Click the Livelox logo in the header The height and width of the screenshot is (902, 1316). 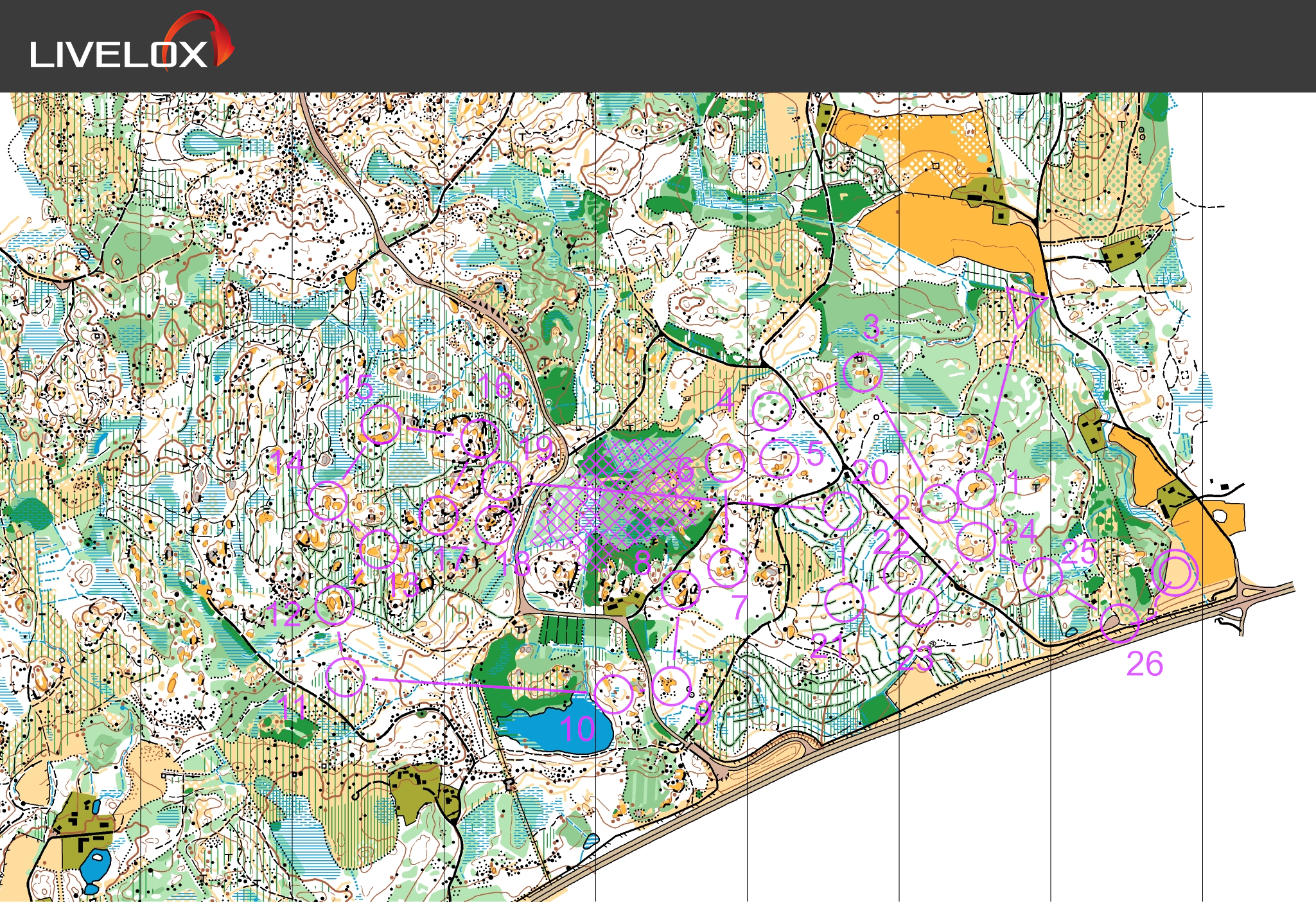132,42
